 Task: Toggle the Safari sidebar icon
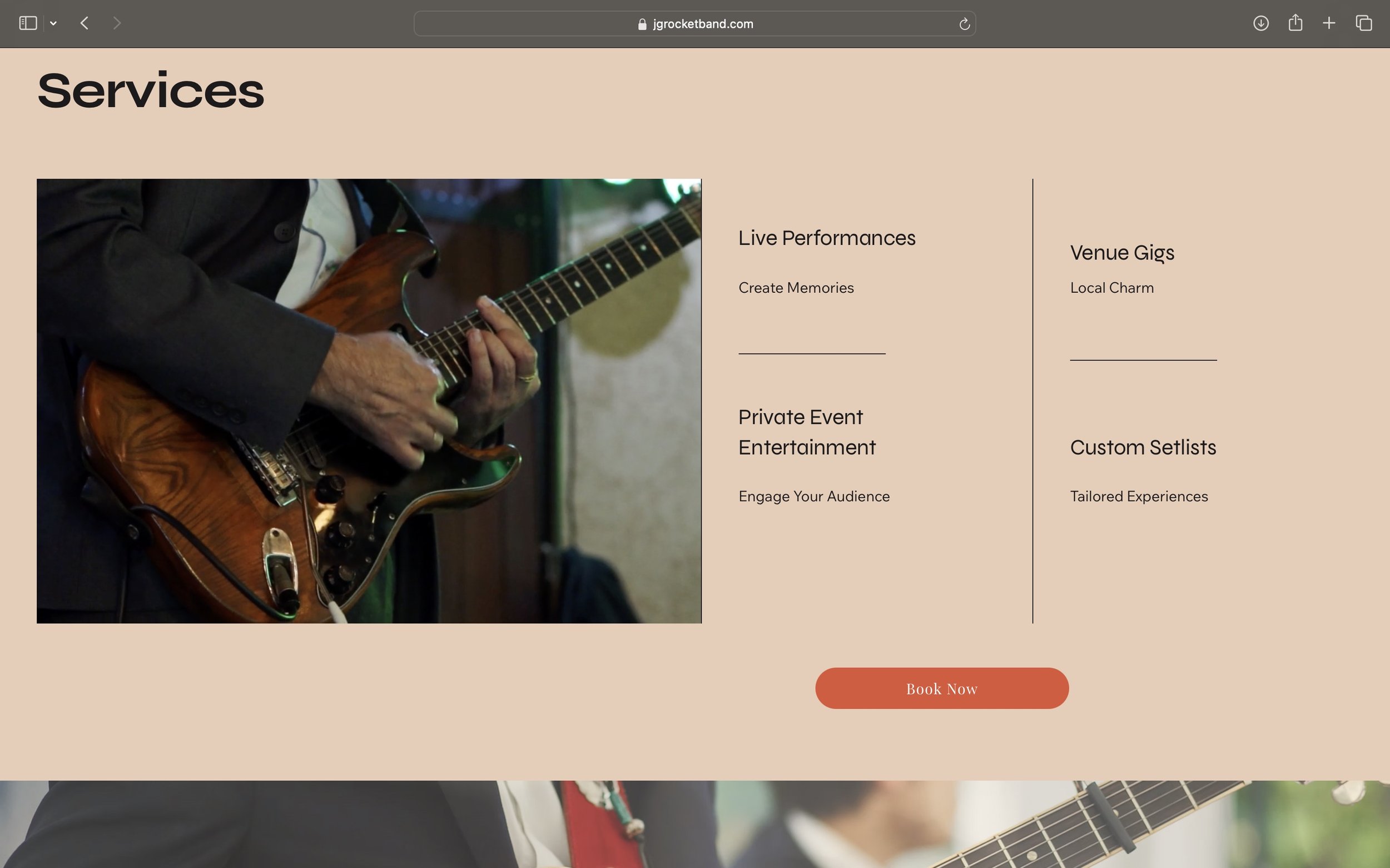[28, 23]
